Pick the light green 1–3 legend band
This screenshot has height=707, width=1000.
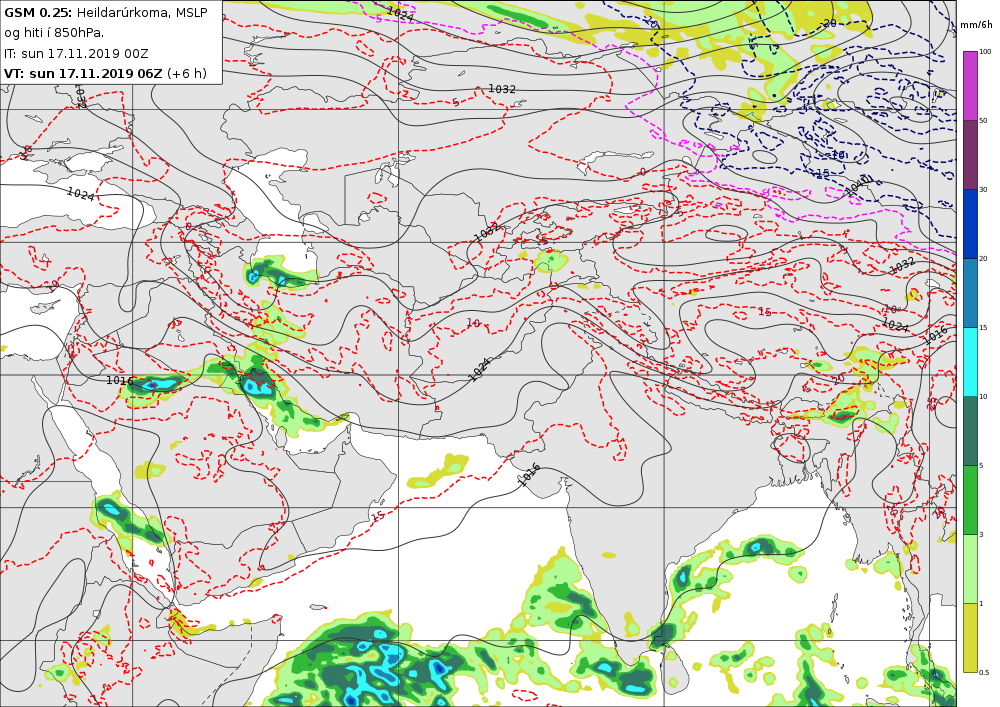969,569
